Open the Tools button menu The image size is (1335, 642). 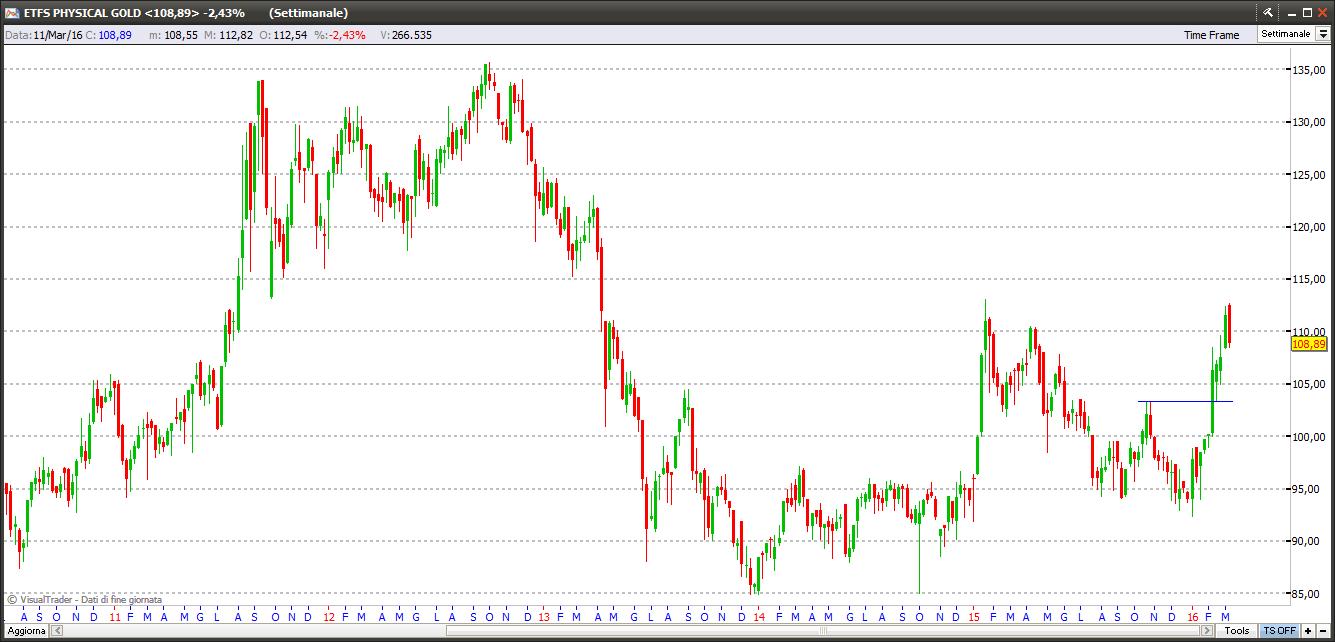pos(1237,631)
